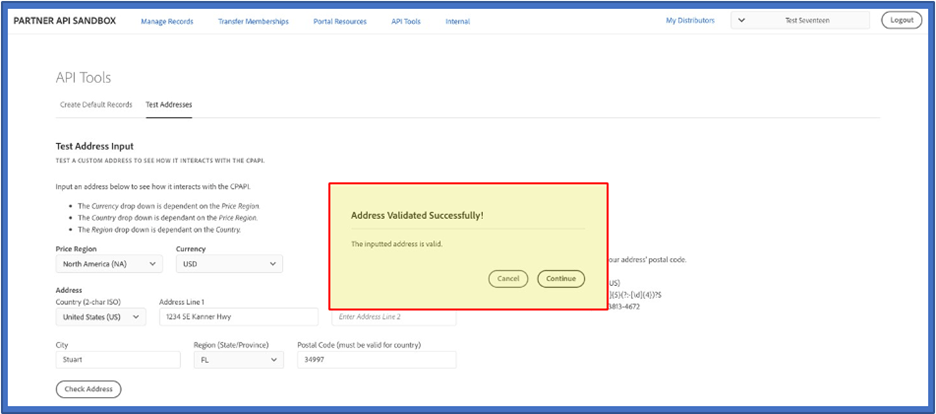Click the Continue button in the dialog

tap(561, 278)
